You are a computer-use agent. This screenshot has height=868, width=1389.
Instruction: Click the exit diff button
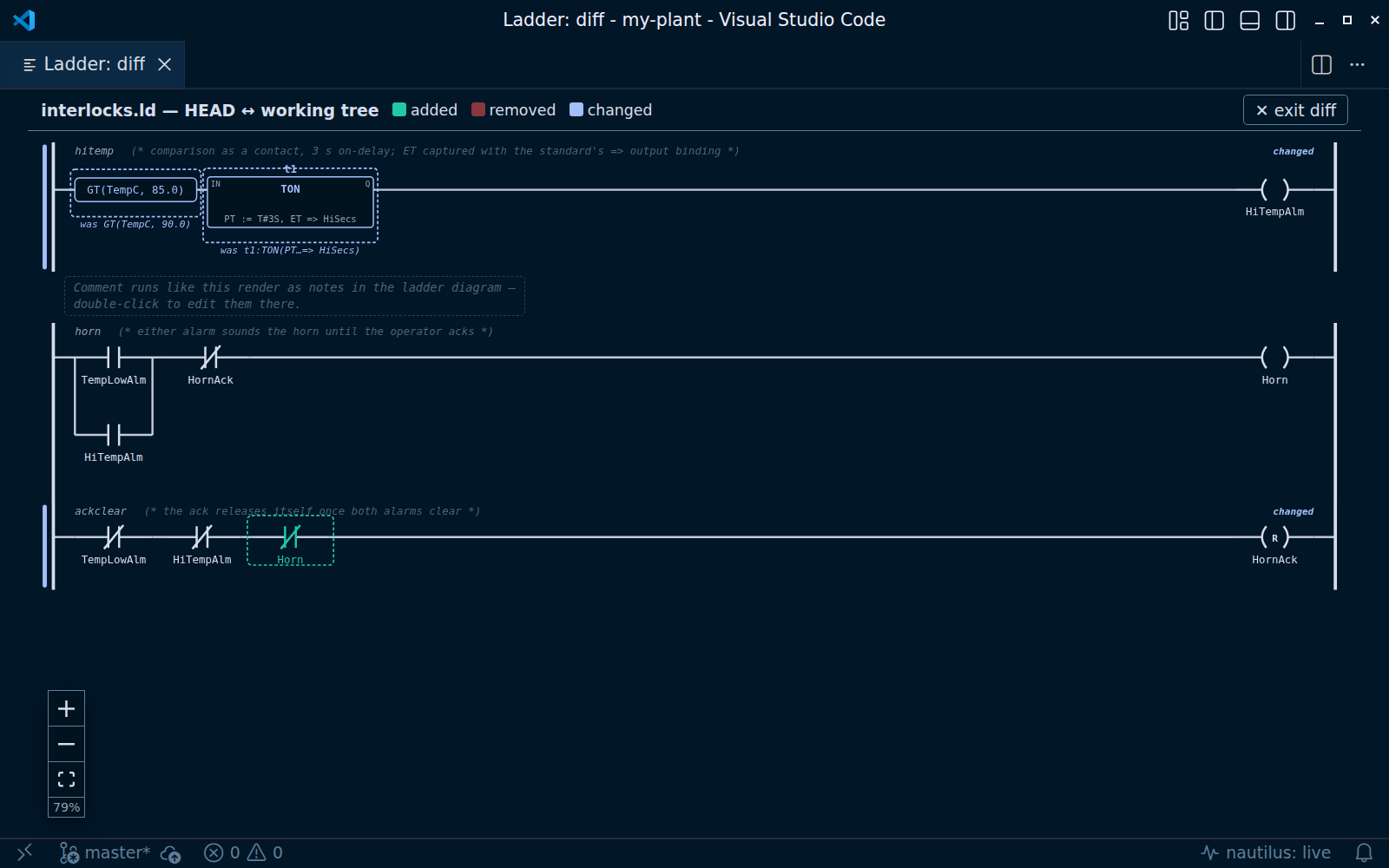pos(1295,110)
